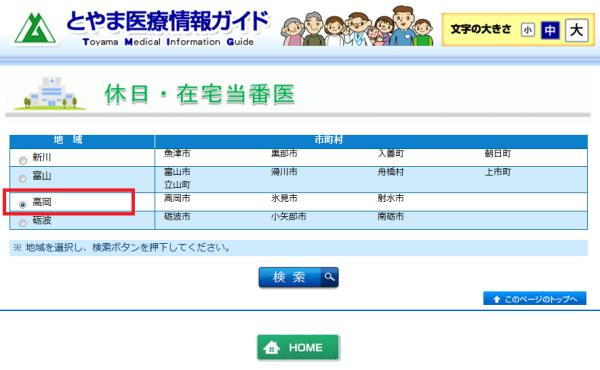Image resolution: width=600 pixels, height=370 pixels.
Task: Select the 富山 region radio button
Action: tap(23, 178)
